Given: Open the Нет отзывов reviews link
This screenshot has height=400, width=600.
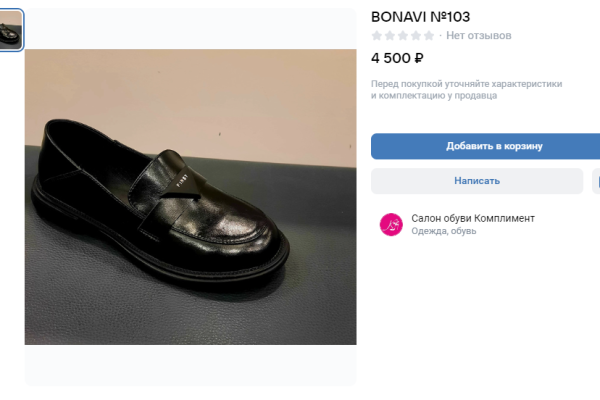Looking at the screenshot, I should click(x=478, y=36).
